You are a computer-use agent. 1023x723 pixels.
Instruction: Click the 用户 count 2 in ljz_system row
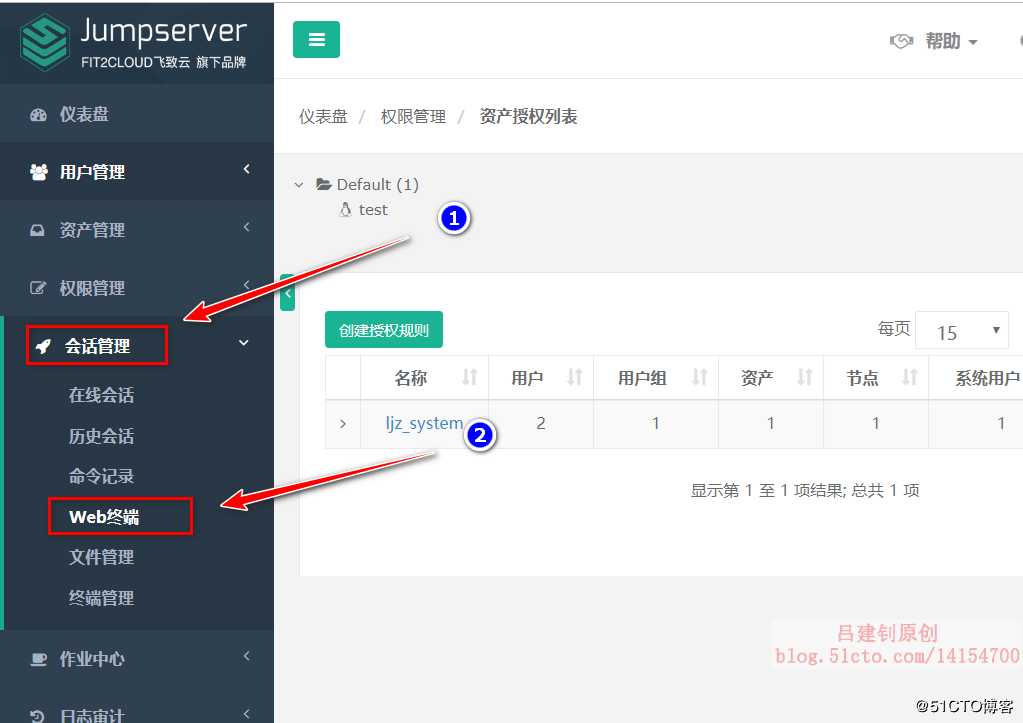(541, 423)
